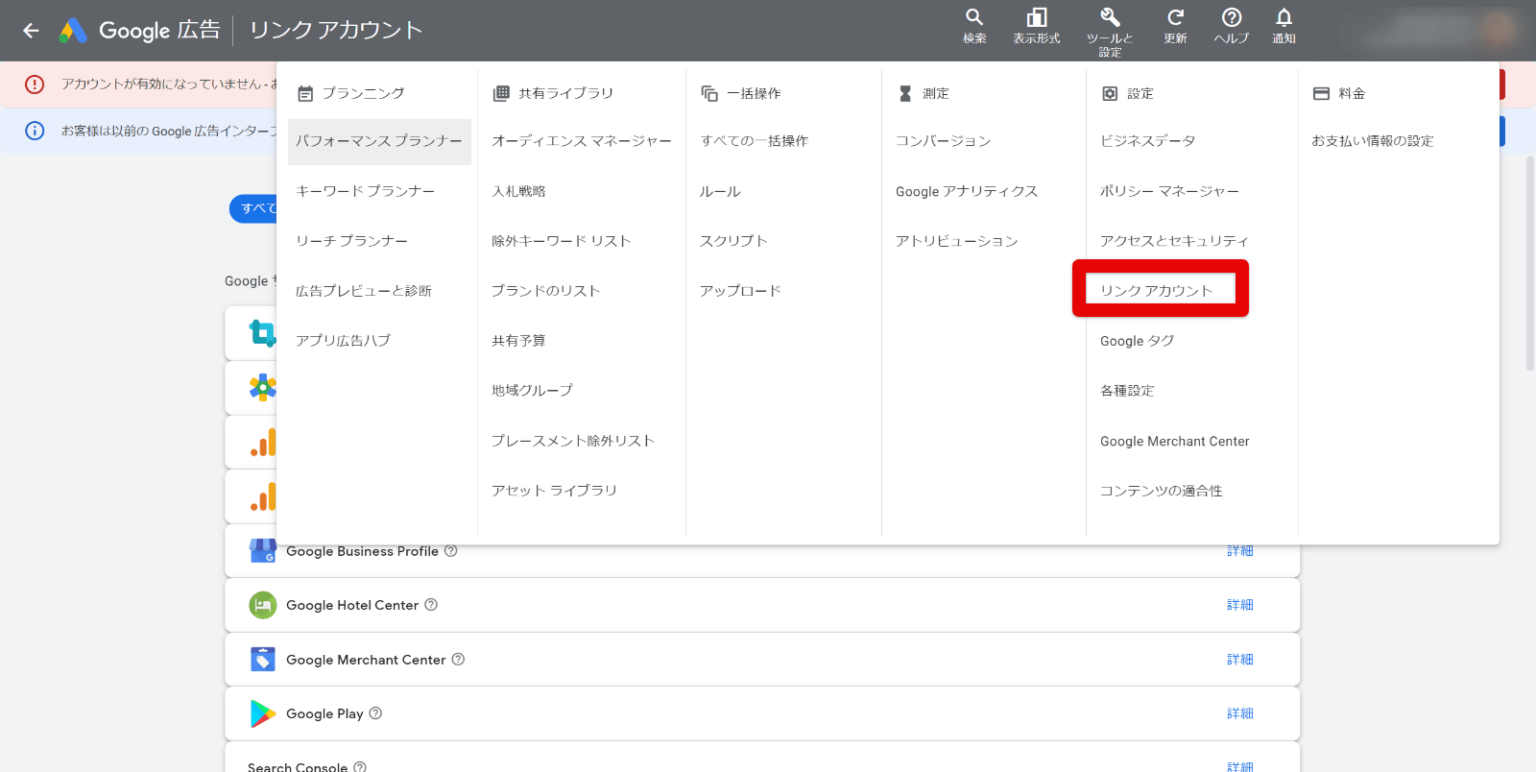The image size is (1536, 772).
Task: Click 詳細 next to Google Hotel Center
Action: (1239, 604)
